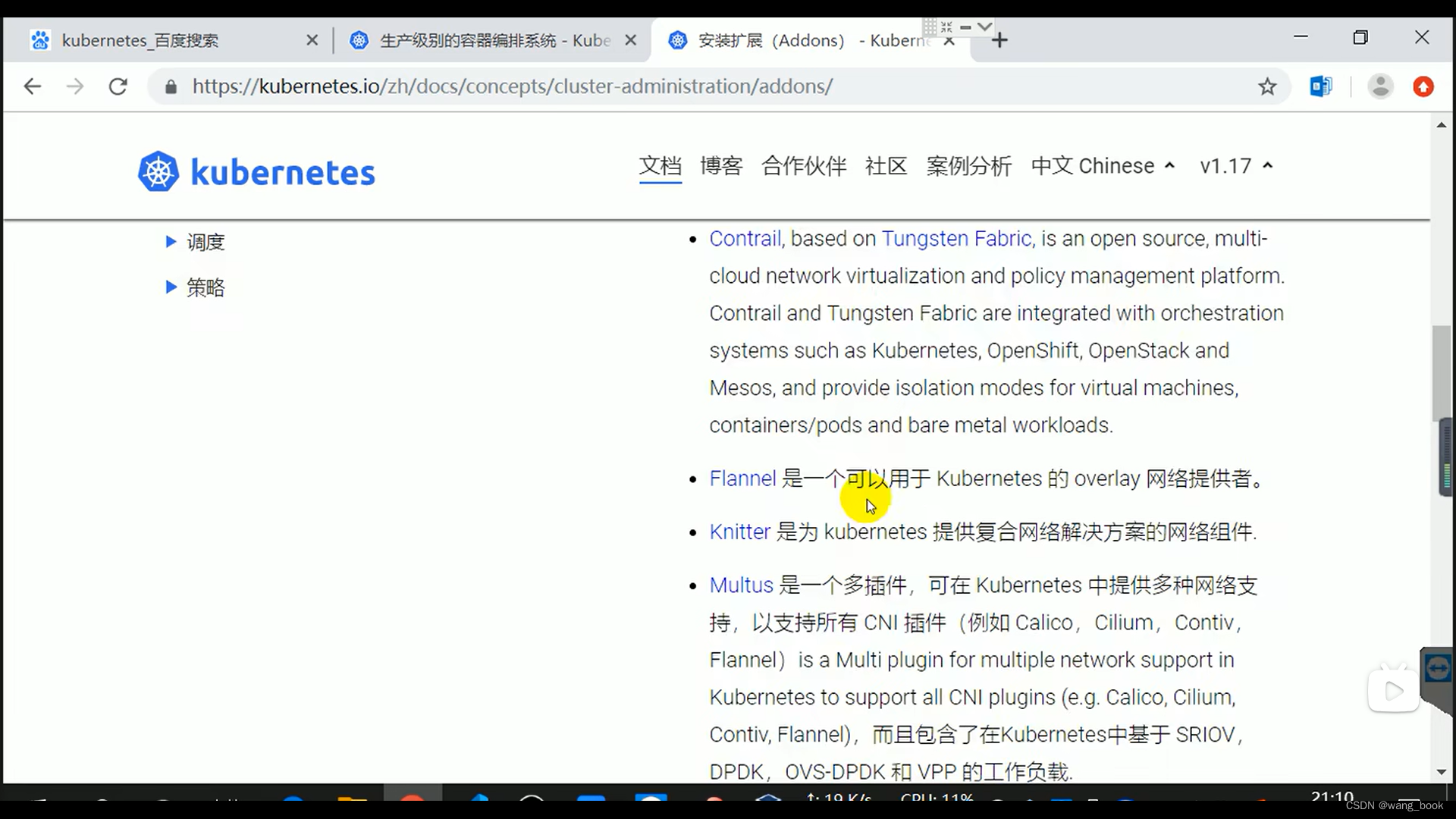
Task: Click the floating video play icon
Action: [1393, 691]
